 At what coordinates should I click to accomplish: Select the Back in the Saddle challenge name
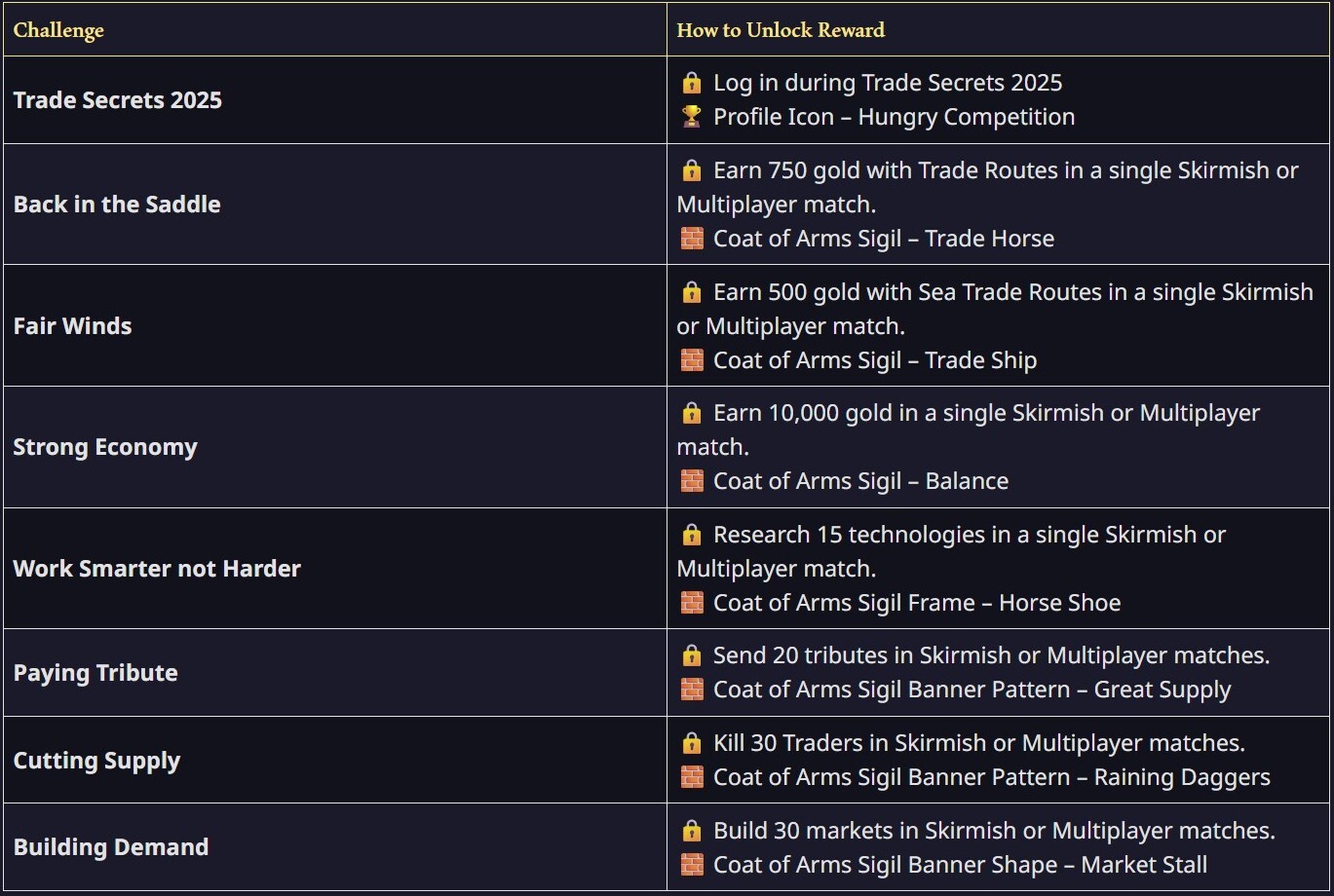[x=117, y=205]
